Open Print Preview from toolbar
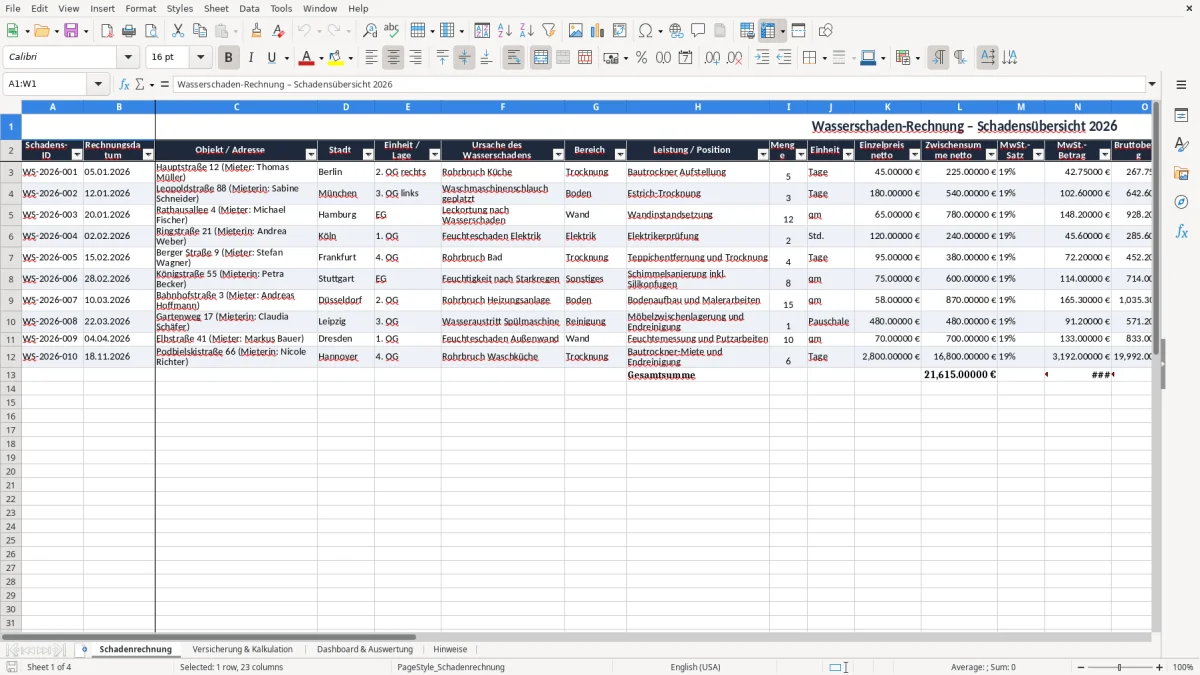This screenshot has height=675, width=1200. click(x=151, y=31)
